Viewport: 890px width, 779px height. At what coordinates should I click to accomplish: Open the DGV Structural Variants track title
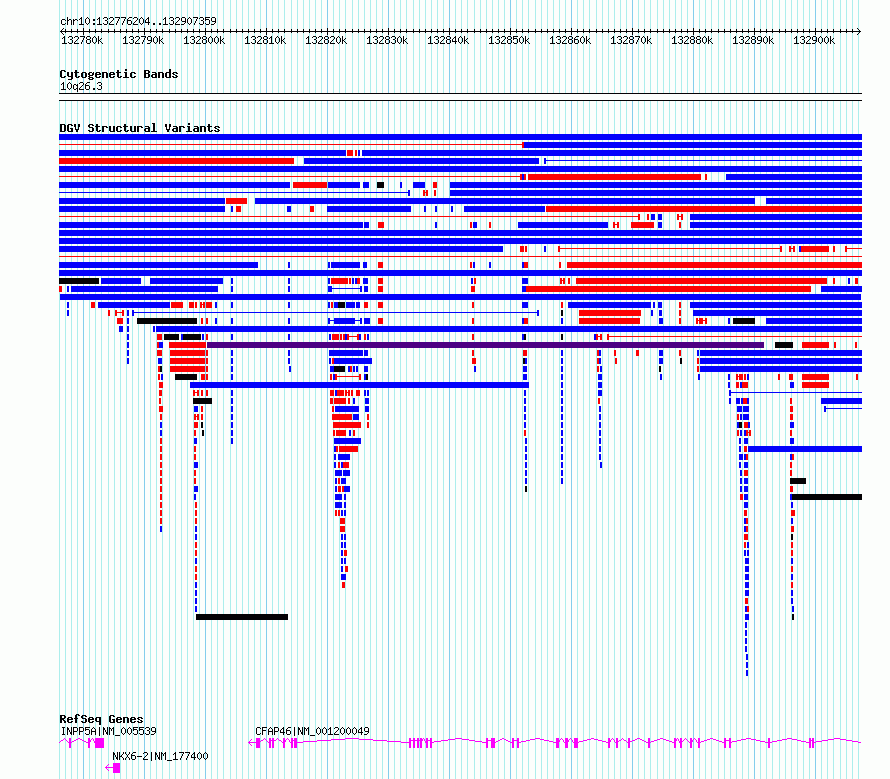click(140, 128)
